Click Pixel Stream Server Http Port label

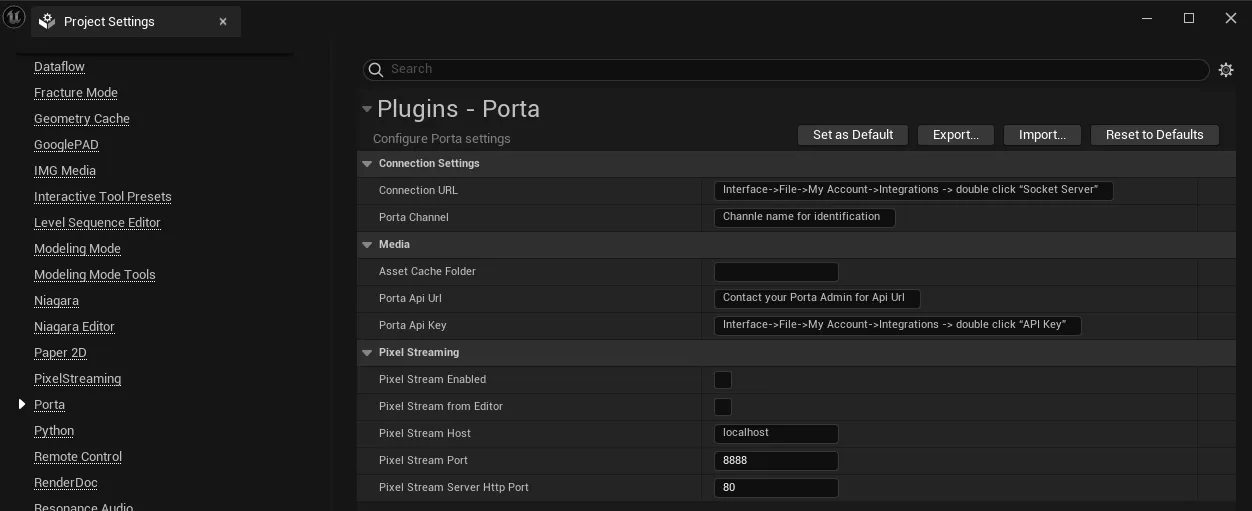[x=454, y=487]
